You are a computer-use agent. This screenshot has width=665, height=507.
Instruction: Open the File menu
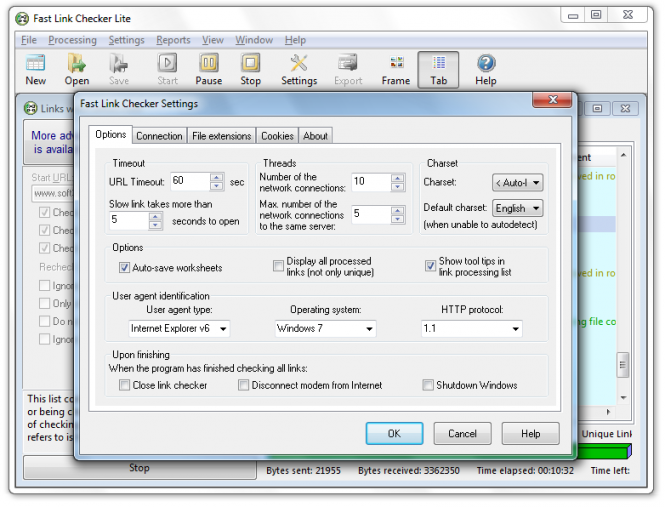click(x=29, y=40)
